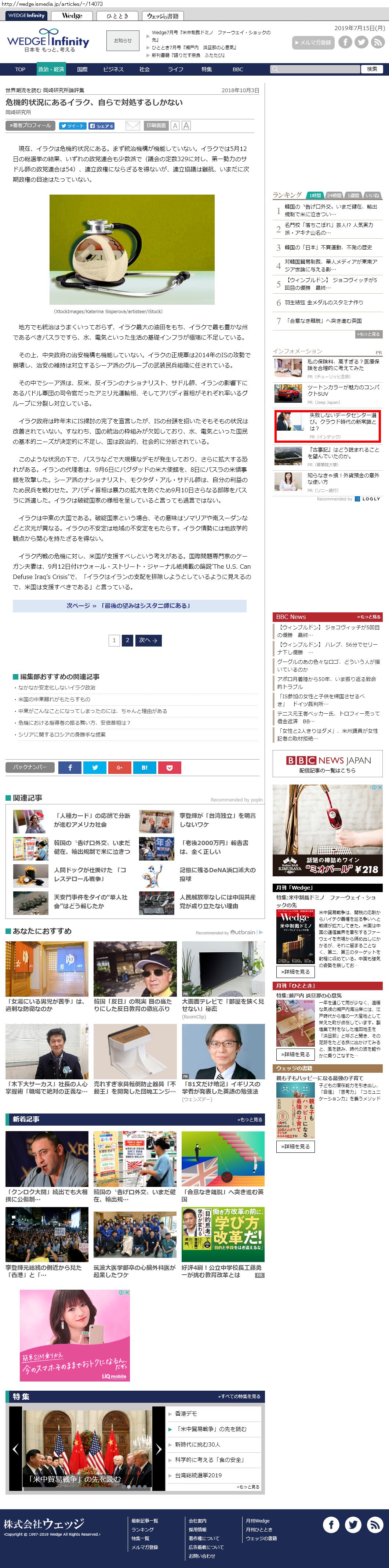Click the 印刷画面 print button
This screenshot has width=389, height=1568.
(x=156, y=126)
